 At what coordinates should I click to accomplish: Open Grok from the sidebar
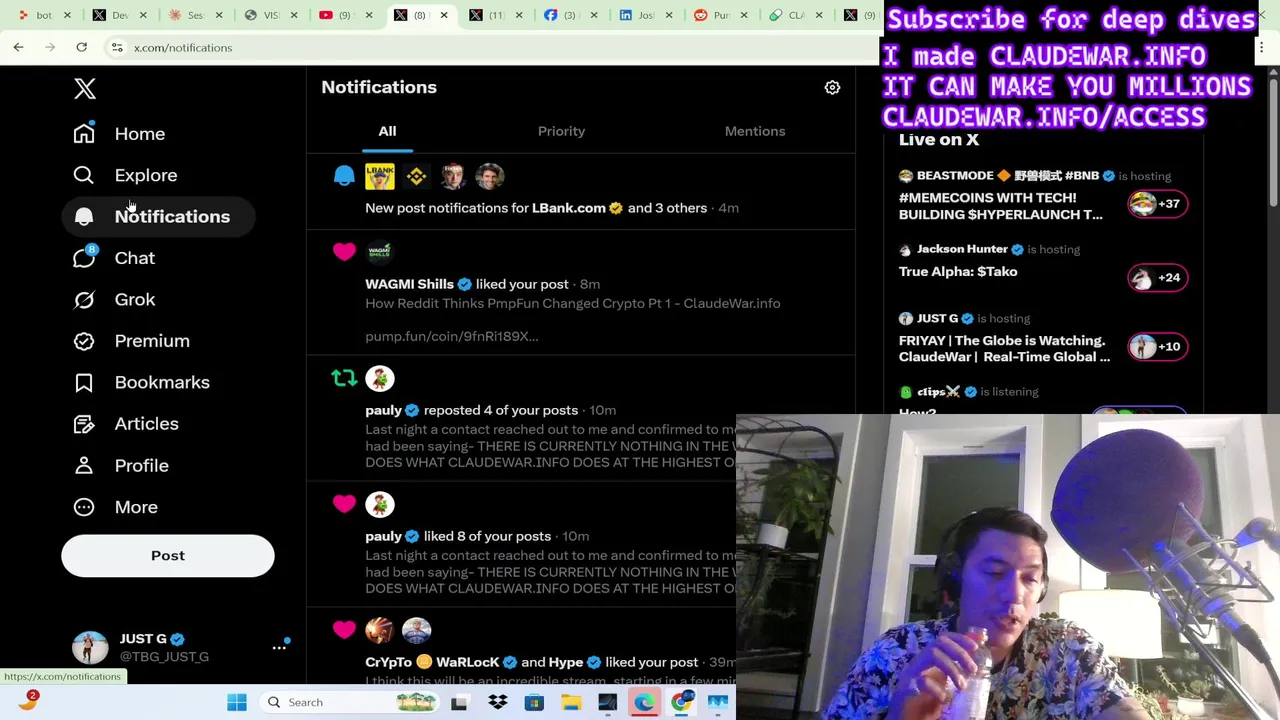click(114, 299)
